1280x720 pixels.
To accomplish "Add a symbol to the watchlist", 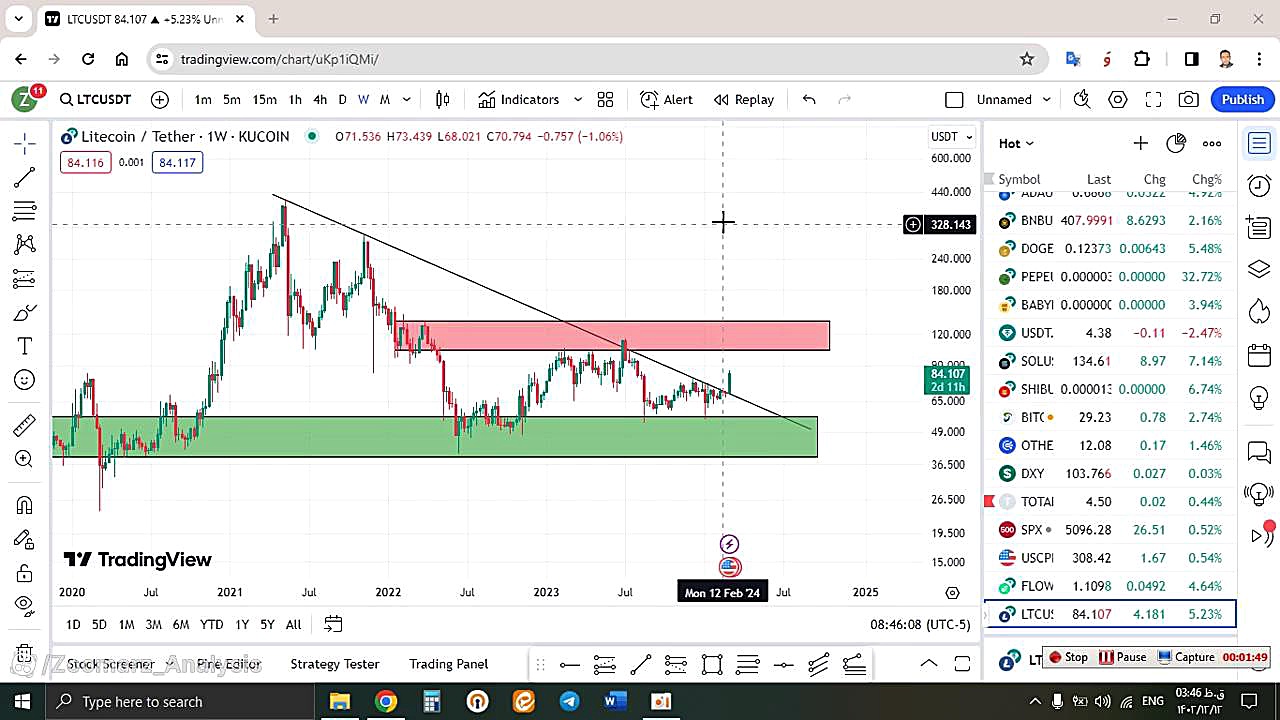I will [x=1140, y=143].
